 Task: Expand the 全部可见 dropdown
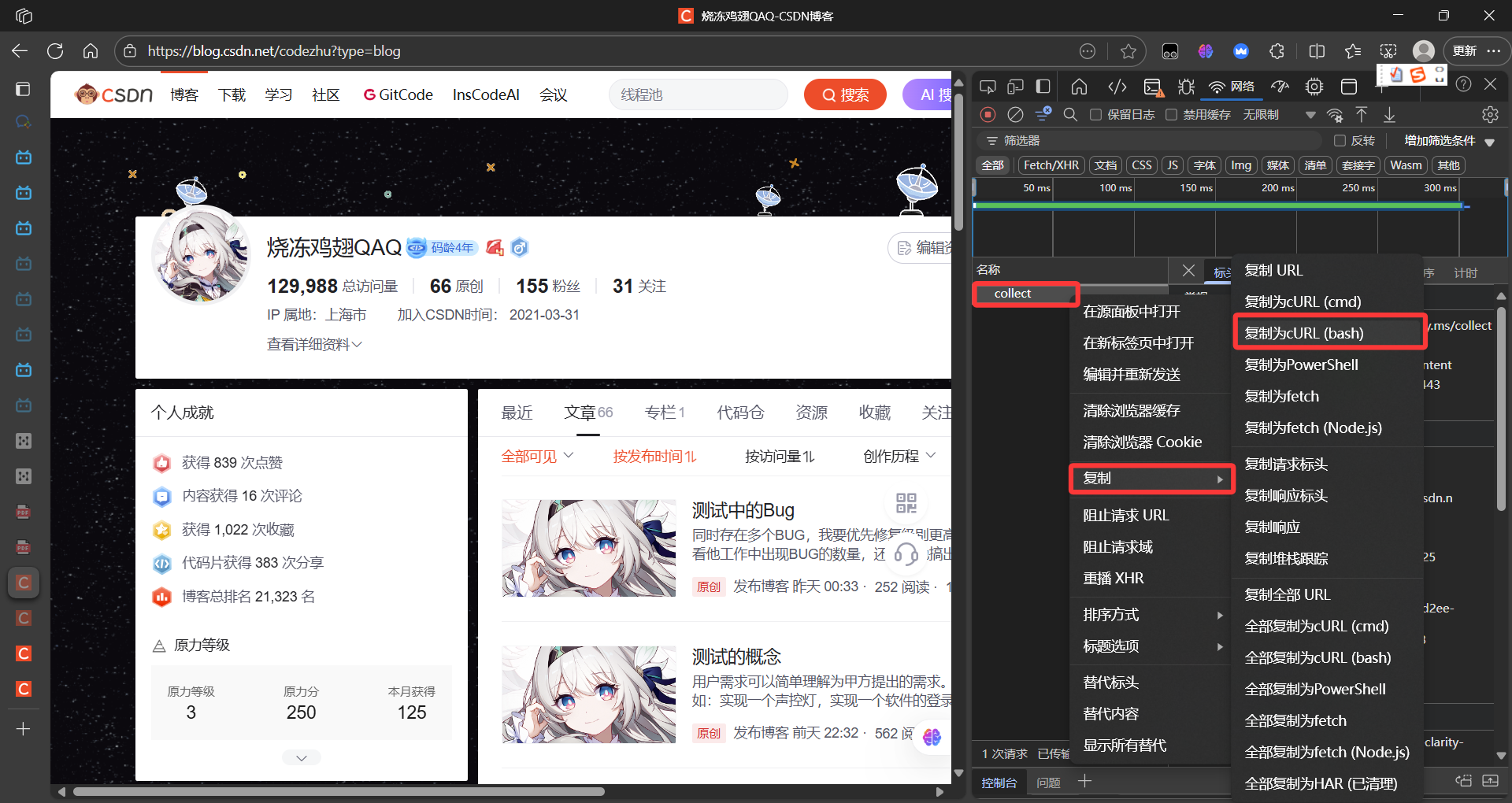click(x=537, y=457)
